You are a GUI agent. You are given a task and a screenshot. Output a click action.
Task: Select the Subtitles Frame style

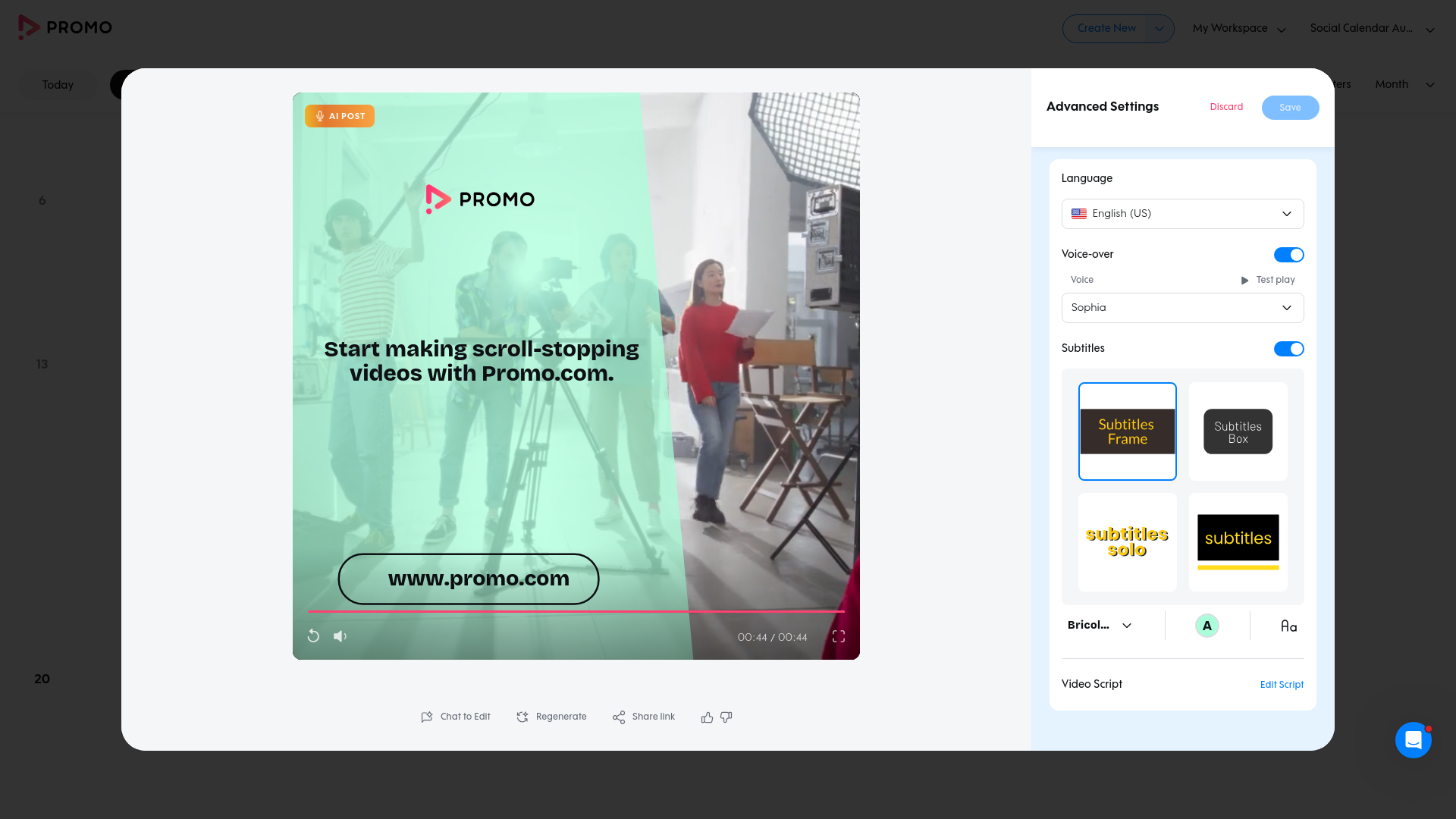pyautogui.click(x=1128, y=431)
